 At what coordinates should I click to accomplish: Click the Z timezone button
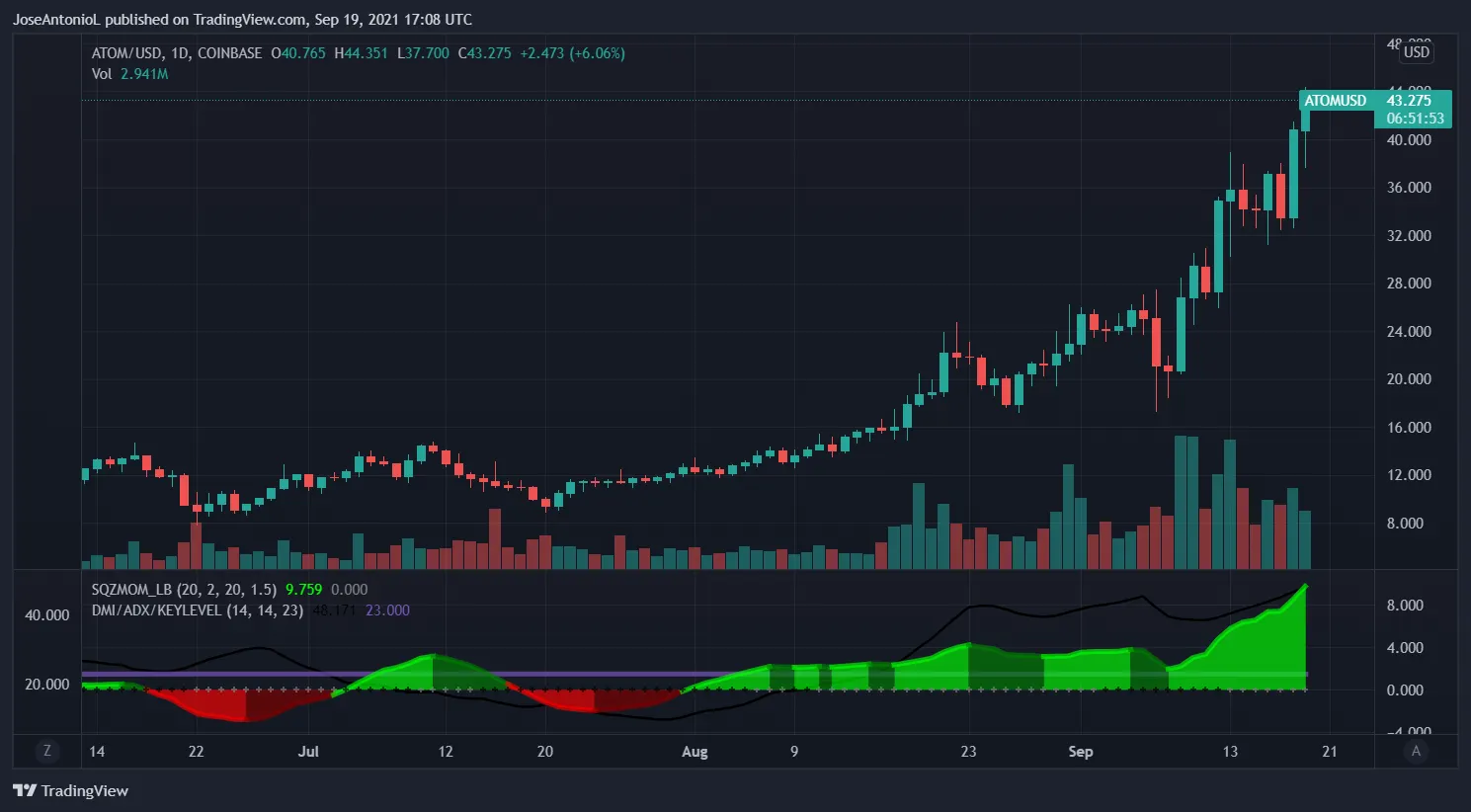[46, 751]
